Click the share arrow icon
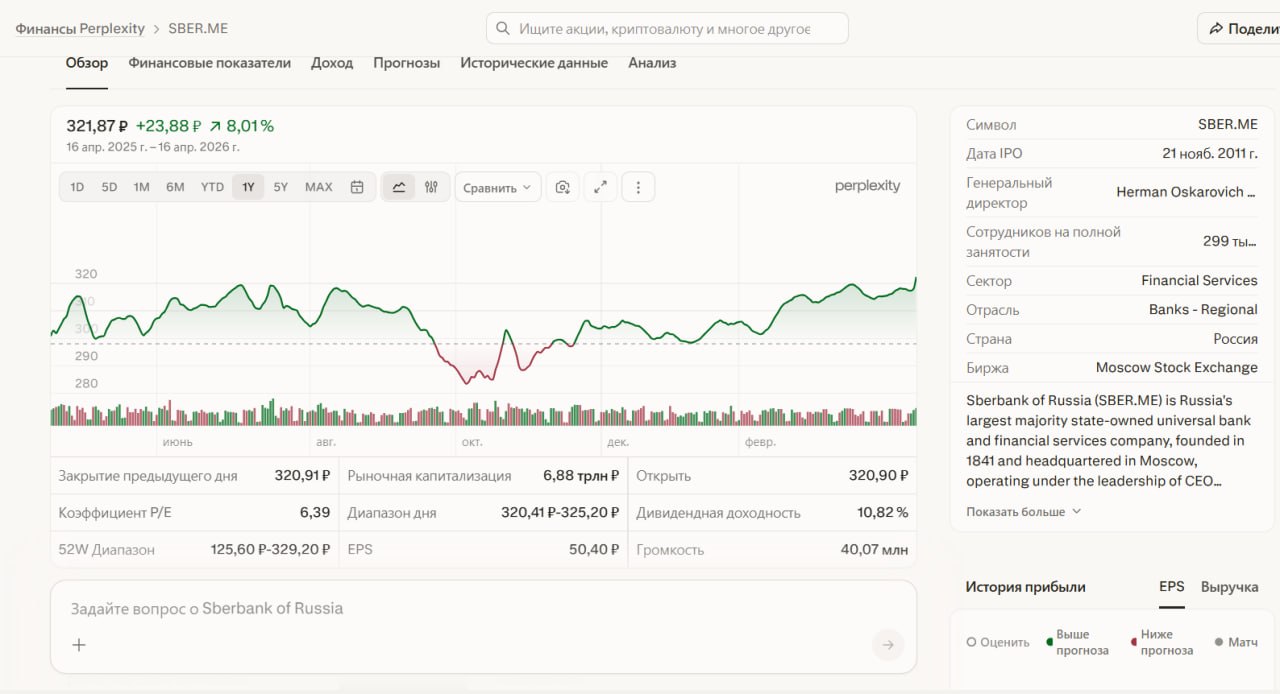The width and height of the screenshot is (1280, 694). (x=1216, y=29)
